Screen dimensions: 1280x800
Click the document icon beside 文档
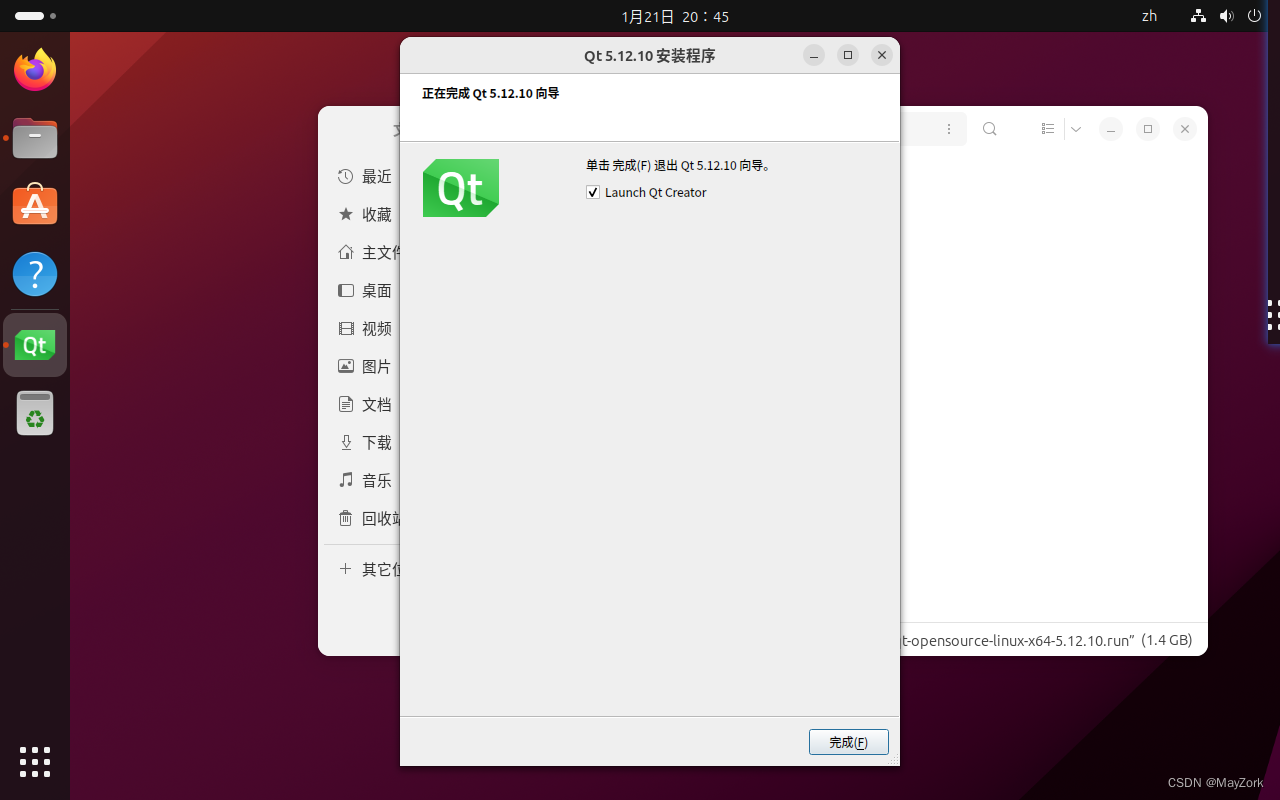pyautogui.click(x=346, y=404)
